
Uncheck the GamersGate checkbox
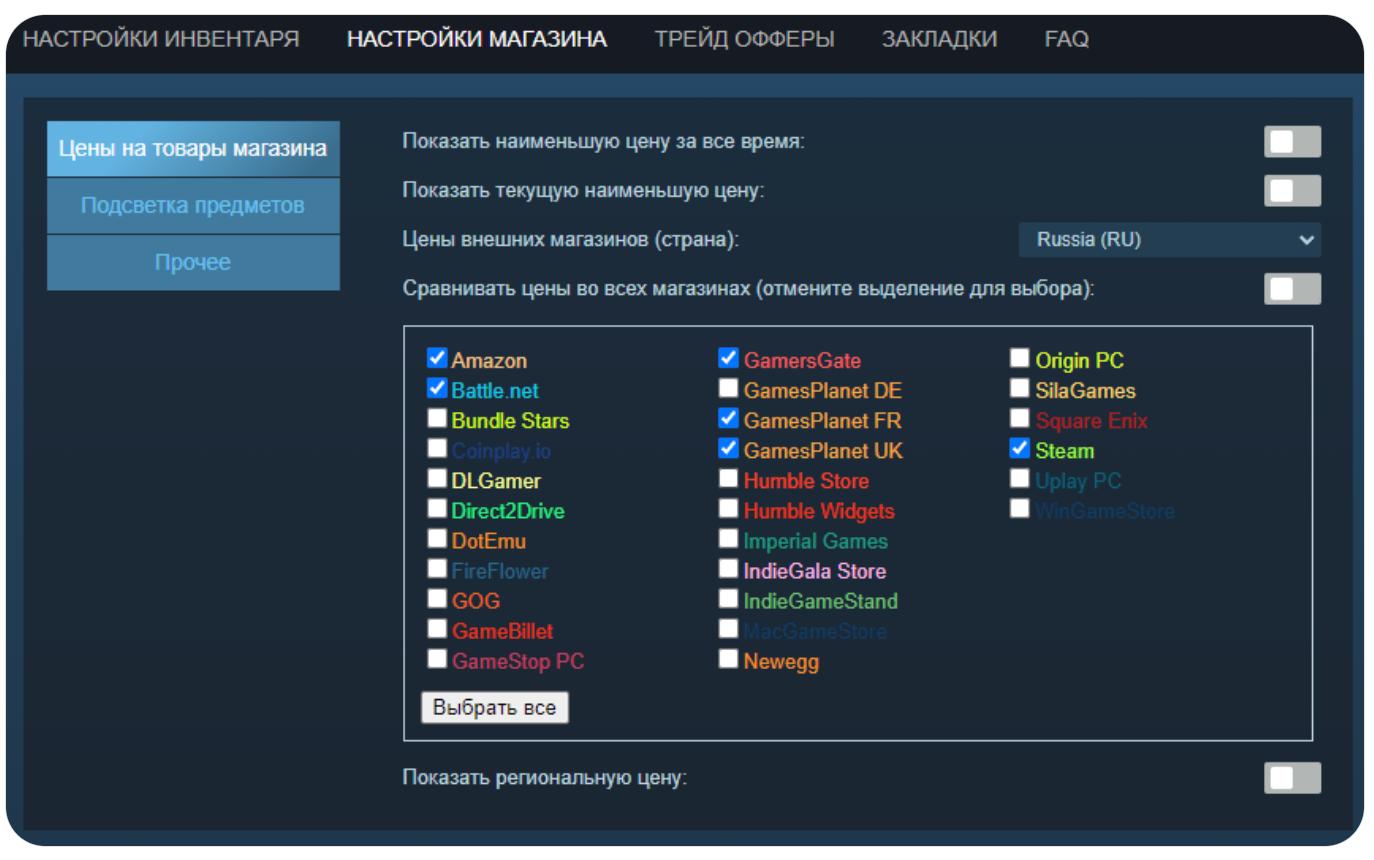coord(729,358)
